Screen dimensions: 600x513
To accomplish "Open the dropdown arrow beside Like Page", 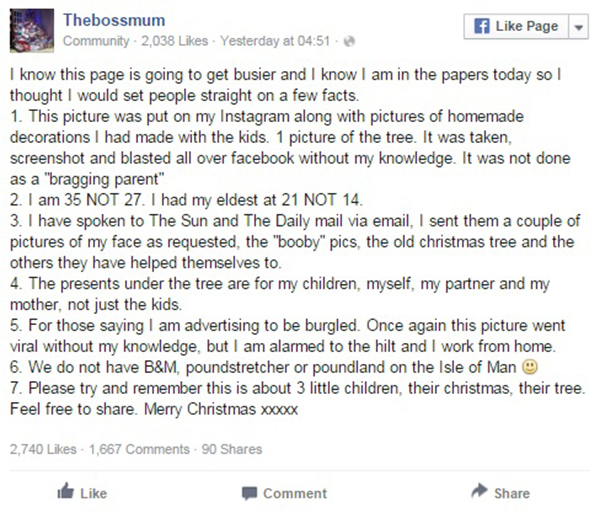I will coord(579,27).
